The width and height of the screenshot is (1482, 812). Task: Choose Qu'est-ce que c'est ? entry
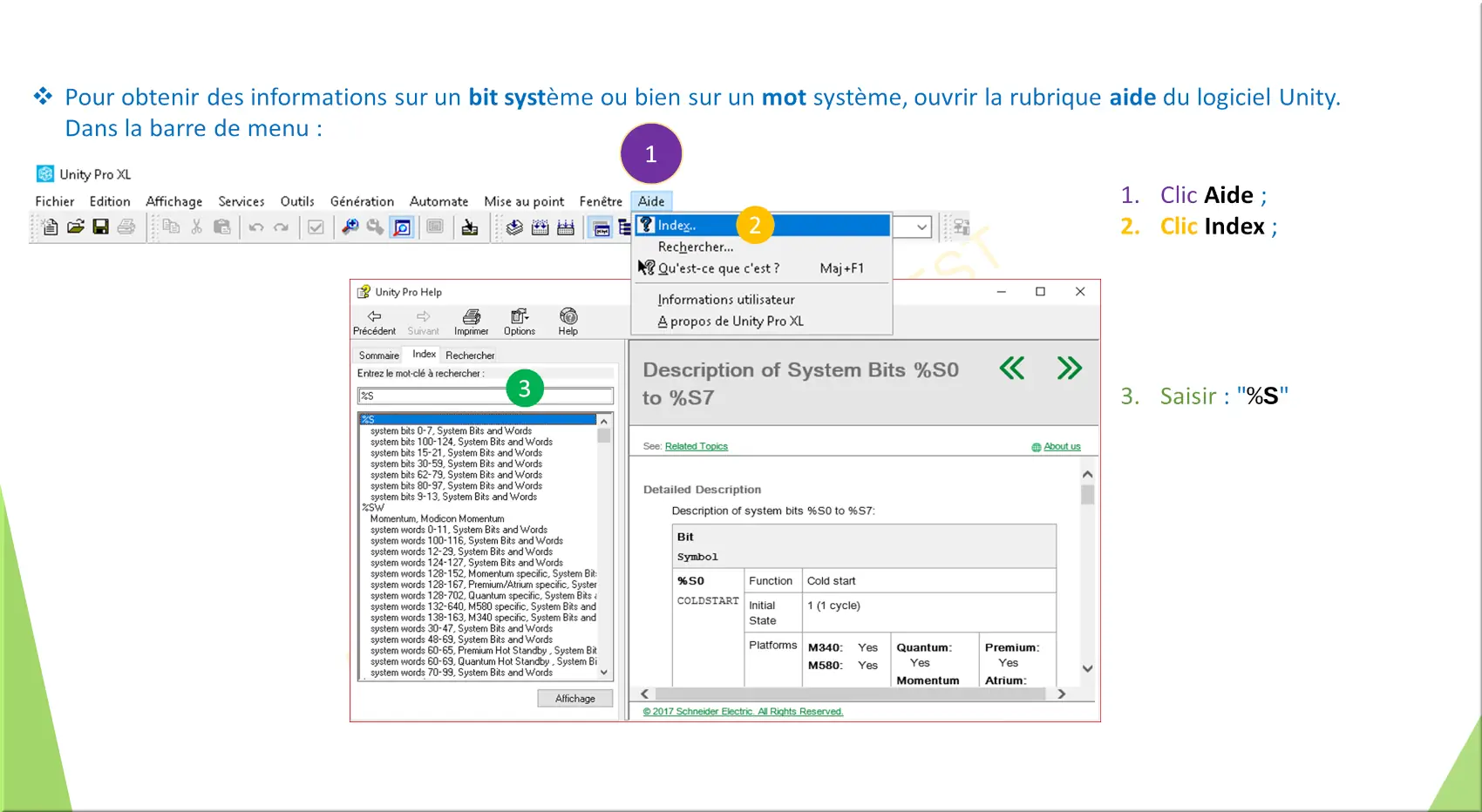coord(762,268)
